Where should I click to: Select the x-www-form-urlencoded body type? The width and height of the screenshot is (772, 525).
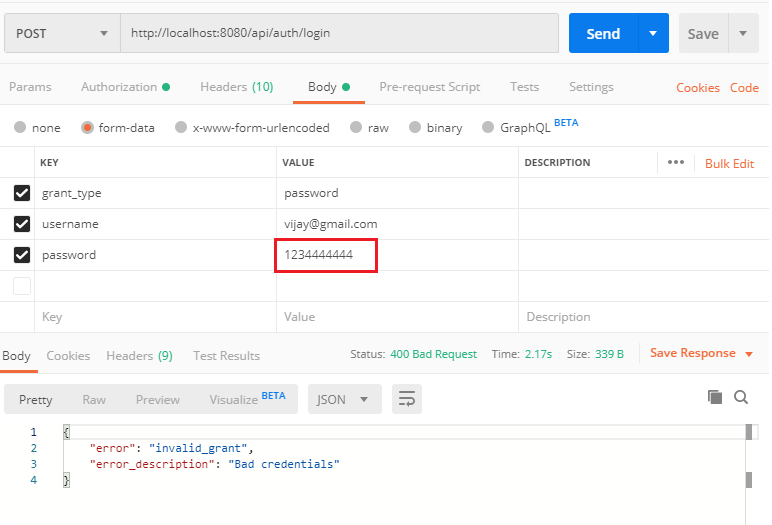pos(181,128)
